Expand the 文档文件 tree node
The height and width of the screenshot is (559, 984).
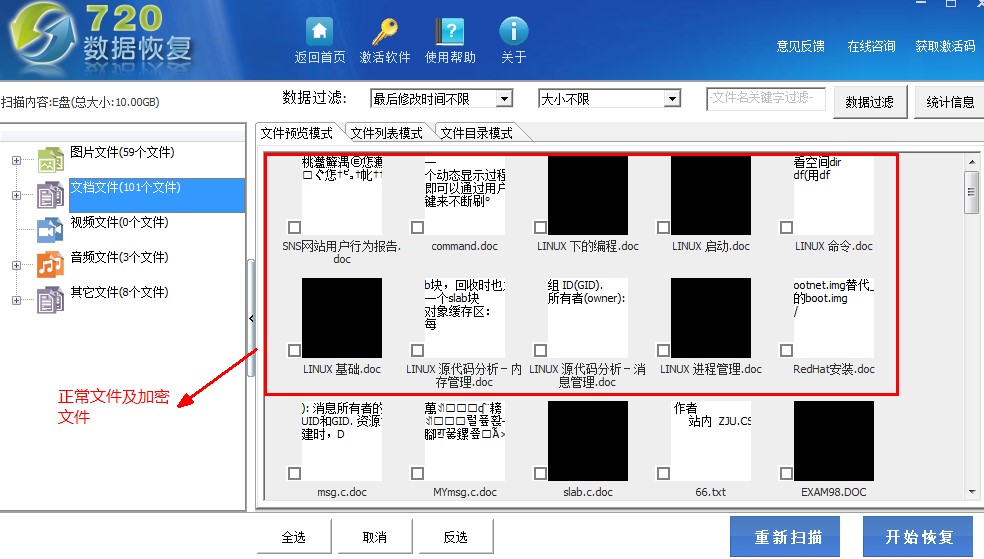coord(16,195)
